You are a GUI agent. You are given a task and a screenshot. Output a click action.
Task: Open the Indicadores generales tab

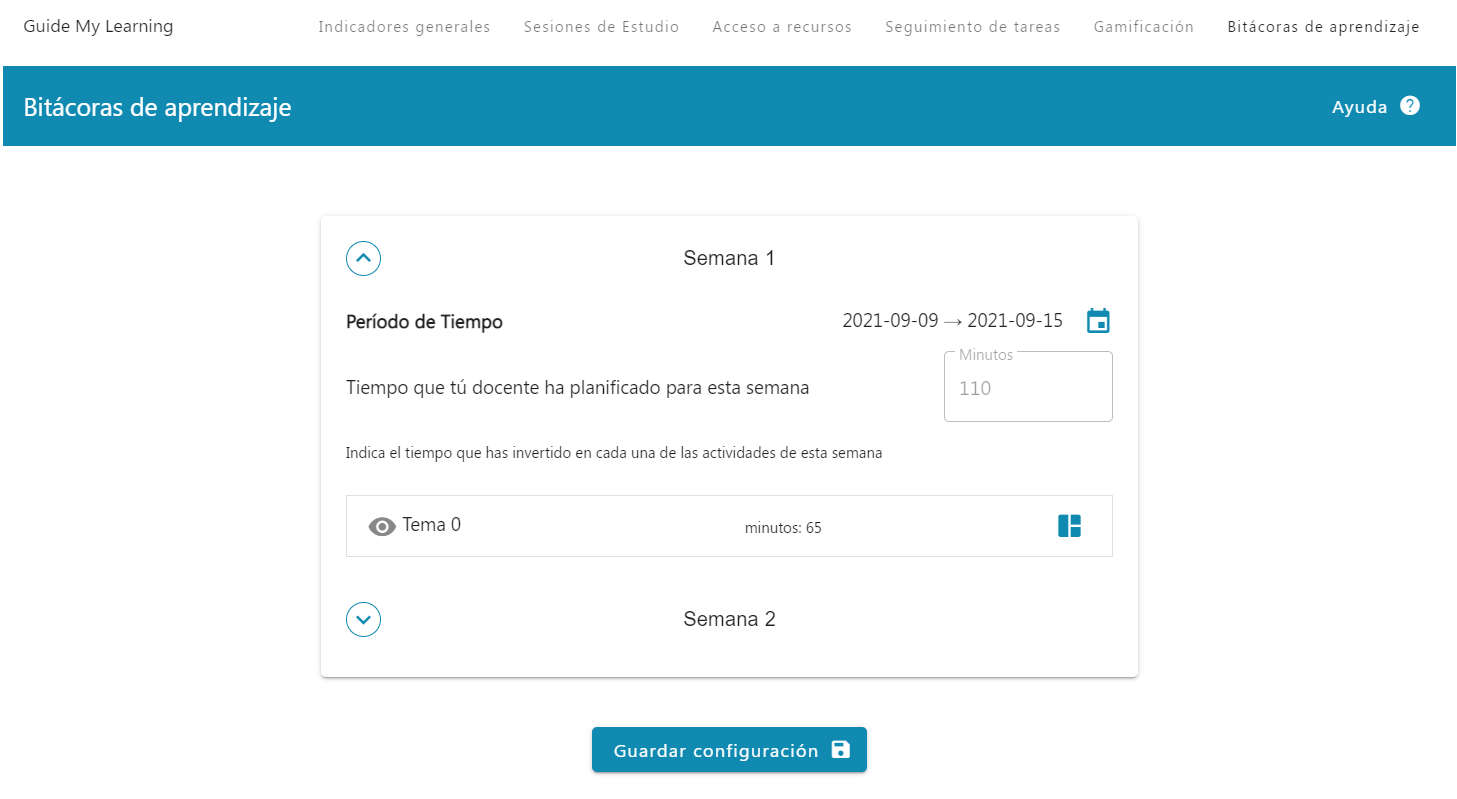tap(404, 27)
